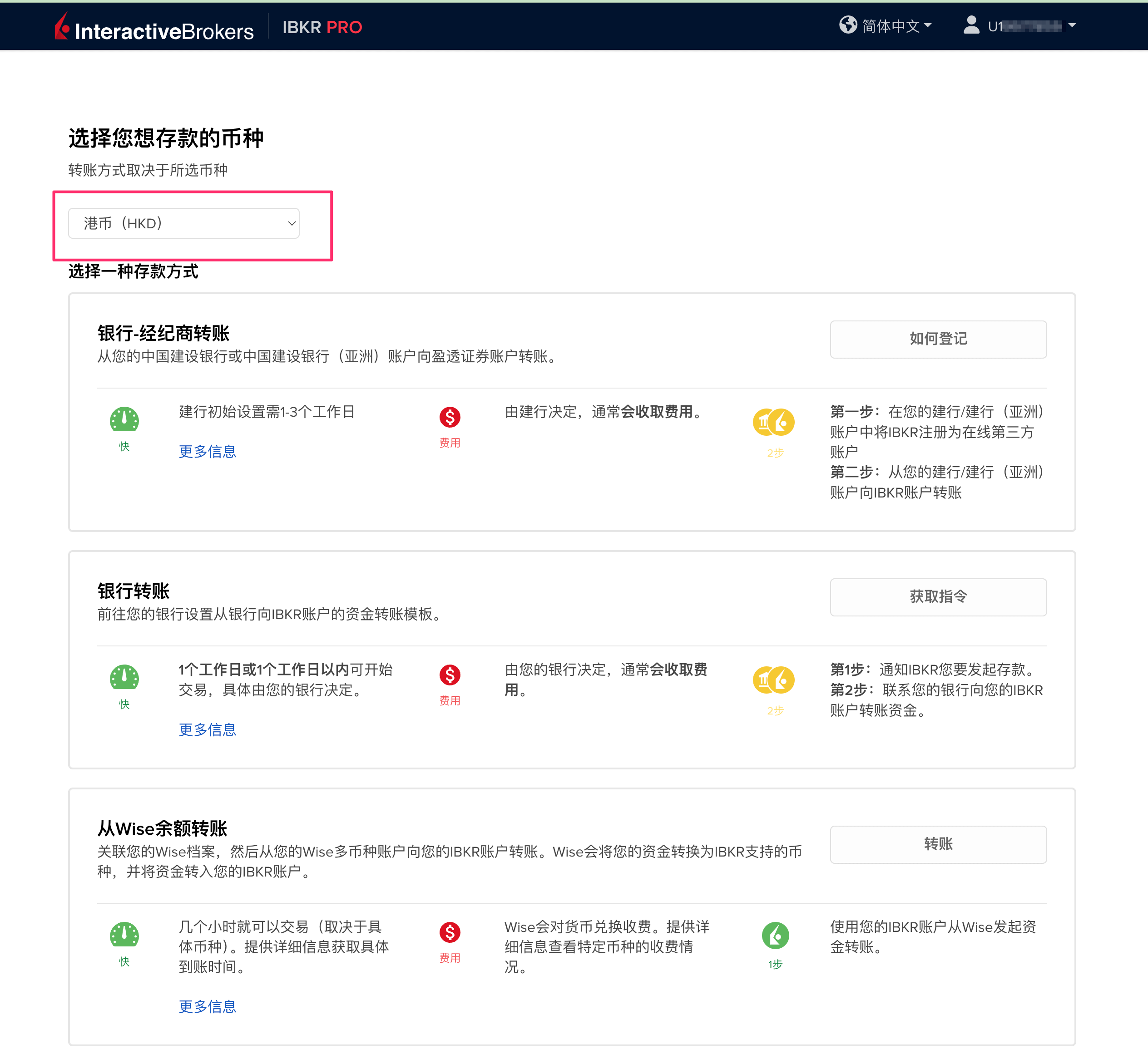Open 更多信息 link under 银行-经纪商转账
The height and width of the screenshot is (1054, 1148).
[207, 452]
